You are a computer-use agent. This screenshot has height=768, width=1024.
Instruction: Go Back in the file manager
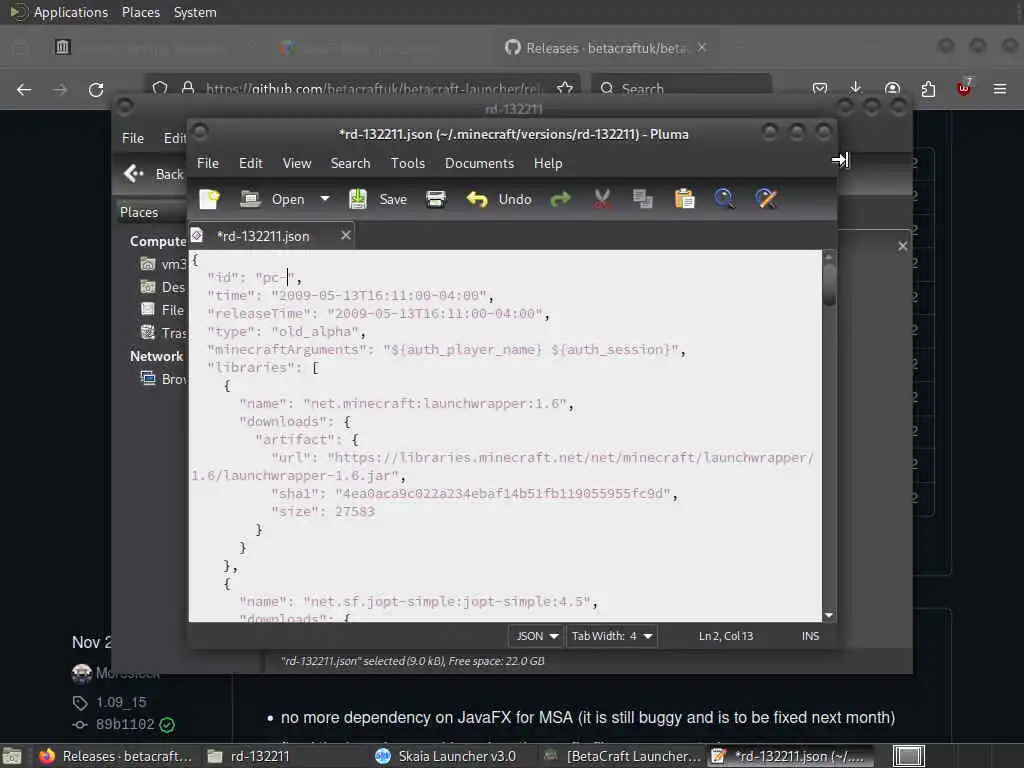(x=154, y=174)
